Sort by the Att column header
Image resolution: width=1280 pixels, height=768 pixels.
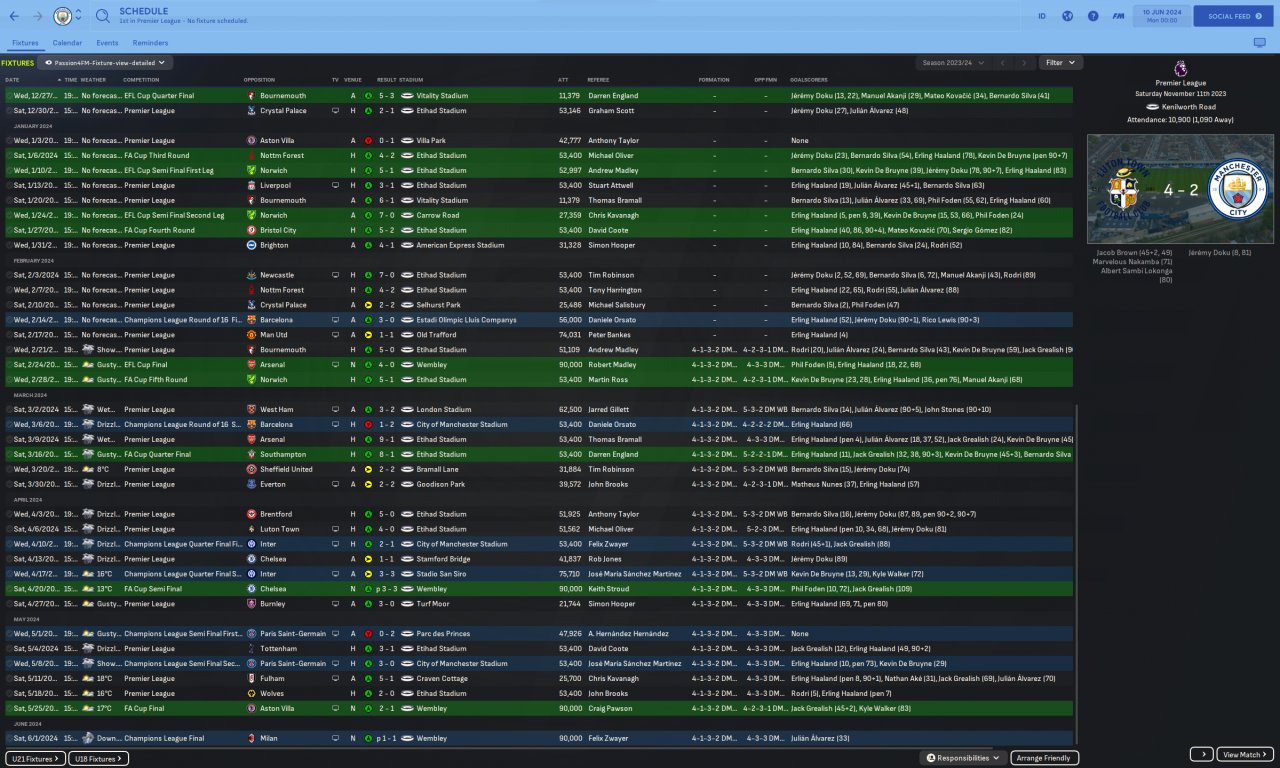pos(563,80)
